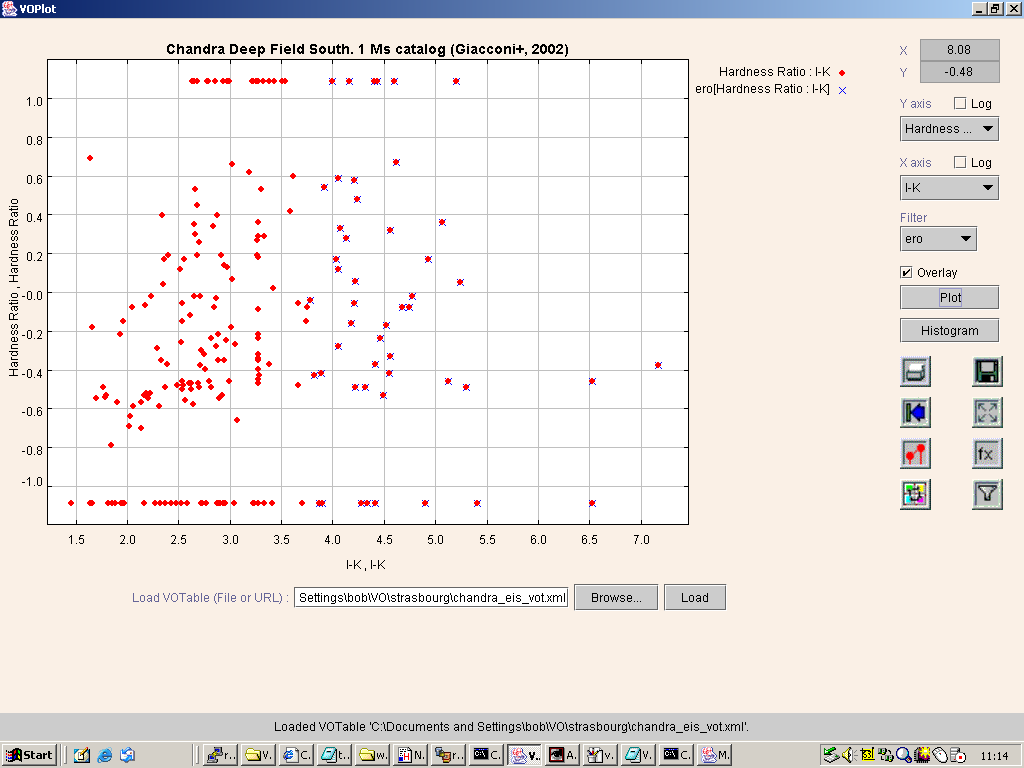Screen dimensions: 1024x768
Task: Open the fx function editor icon
Action: point(987,453)
